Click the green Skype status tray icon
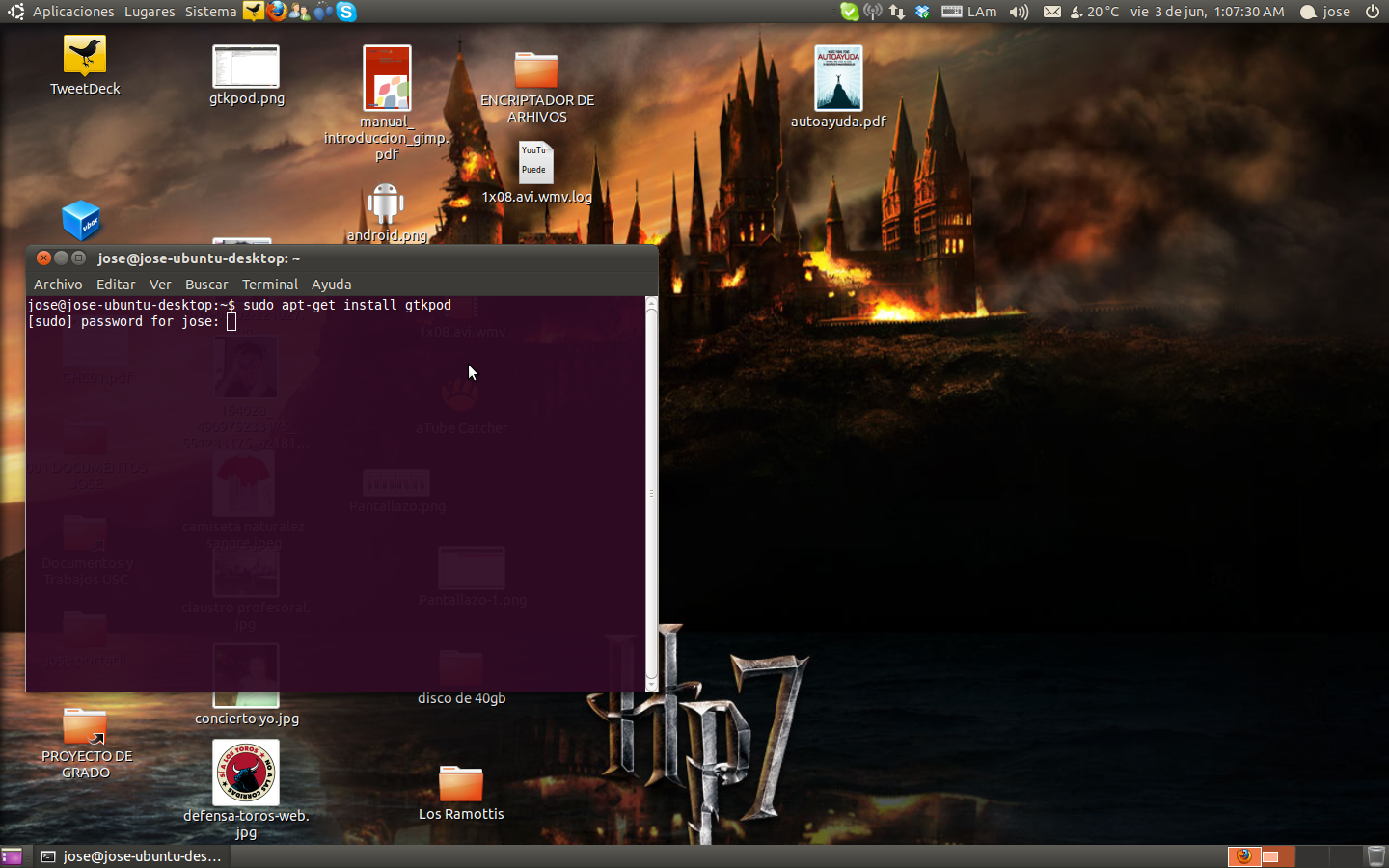Screen dimensions: 1389x868 (849, 12)
